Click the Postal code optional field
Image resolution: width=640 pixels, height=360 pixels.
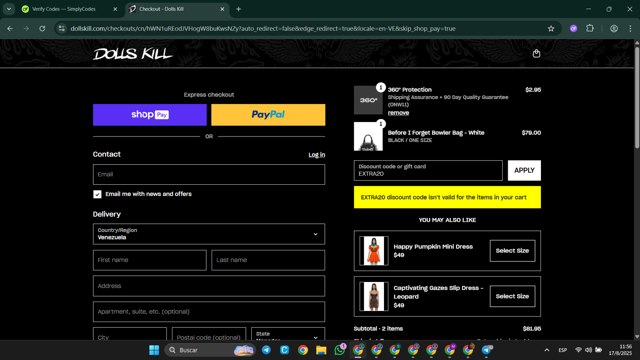[x=209, y=334]
